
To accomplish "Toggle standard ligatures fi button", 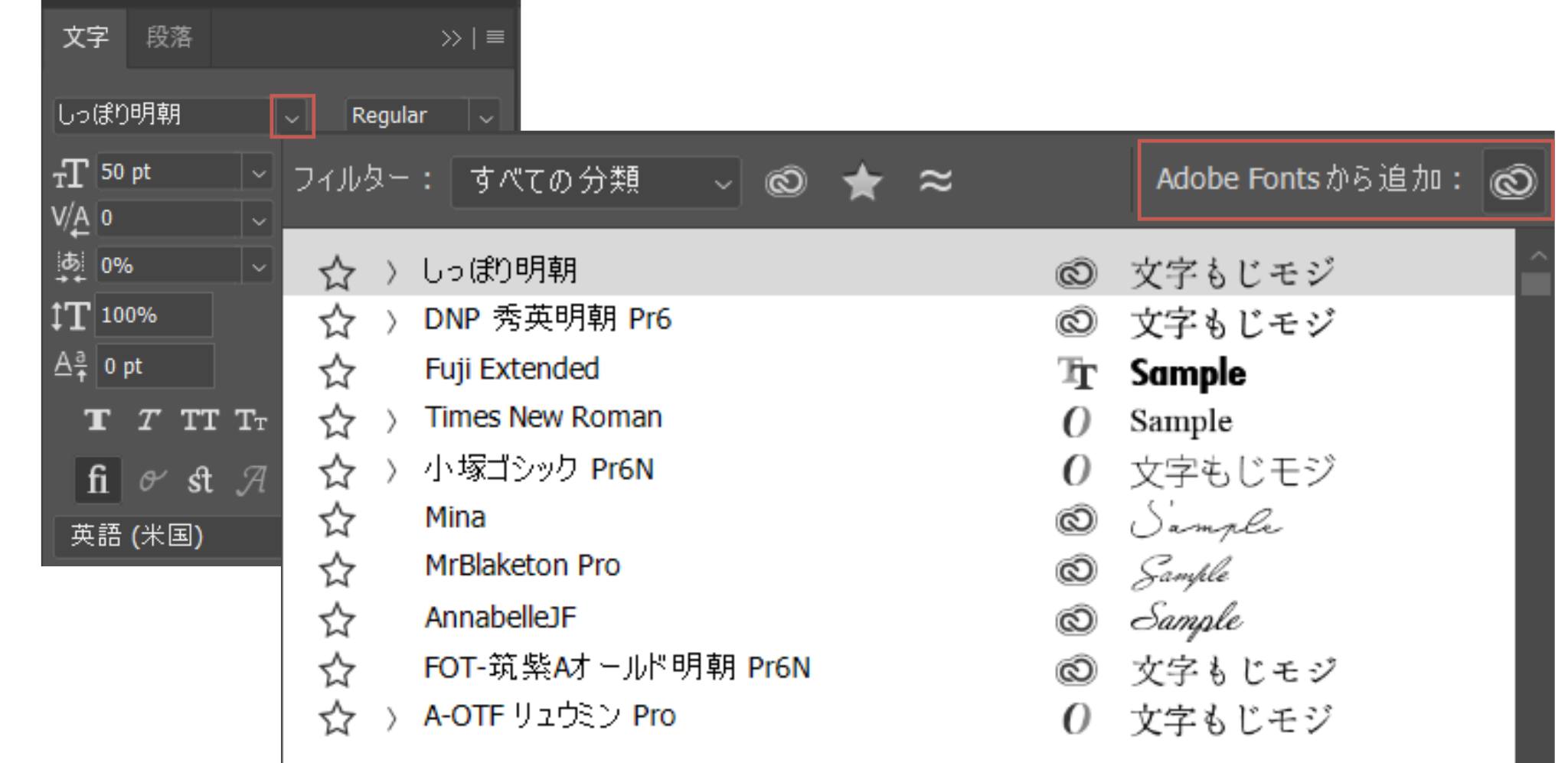I will pos(97,480).
